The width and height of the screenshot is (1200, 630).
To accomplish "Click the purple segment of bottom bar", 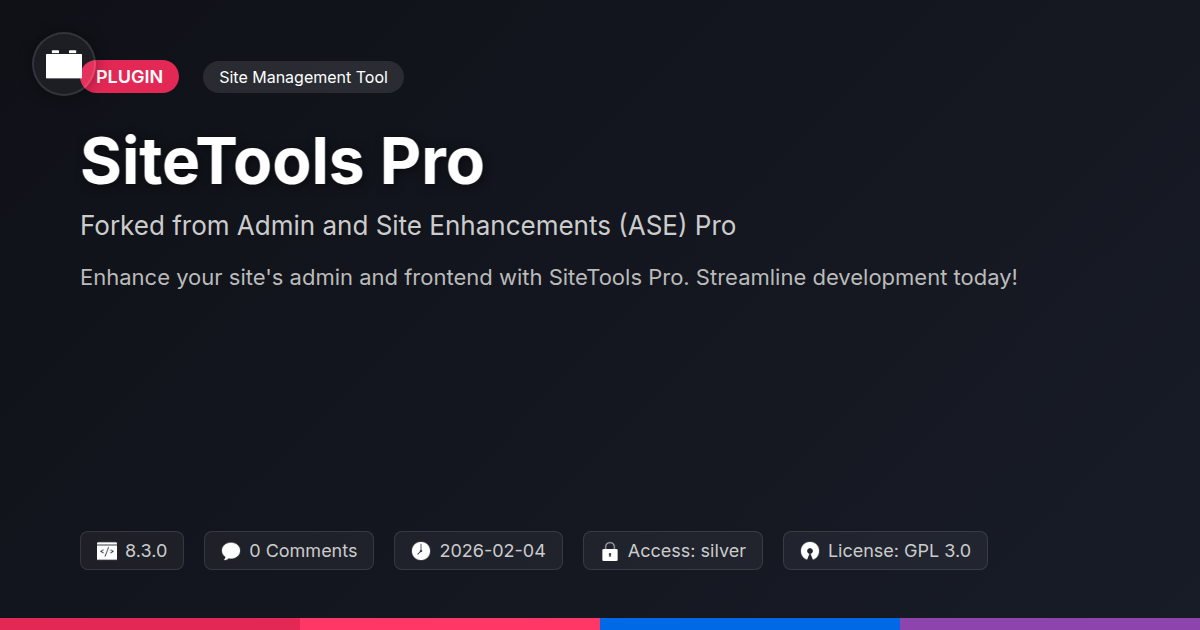I will point(1050,624).
